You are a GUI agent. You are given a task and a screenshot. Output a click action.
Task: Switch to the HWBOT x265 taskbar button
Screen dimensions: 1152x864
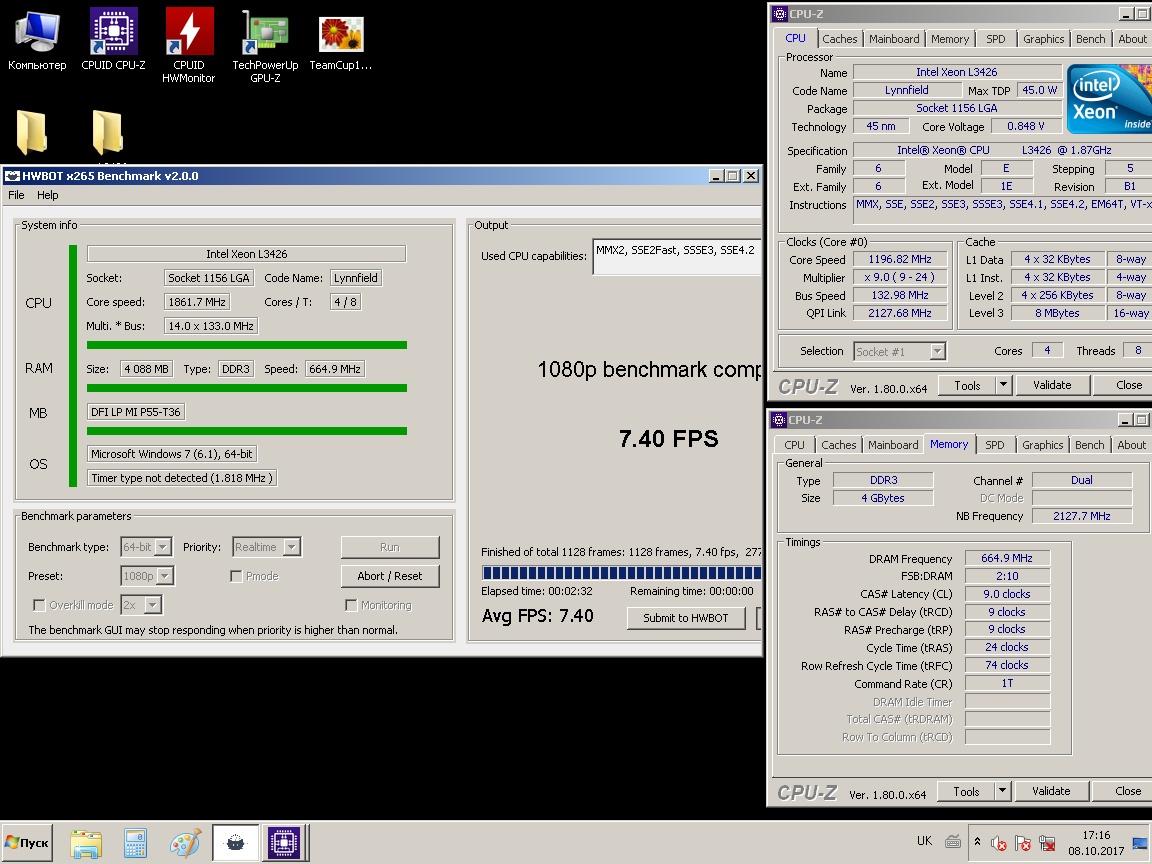[235, 843]
